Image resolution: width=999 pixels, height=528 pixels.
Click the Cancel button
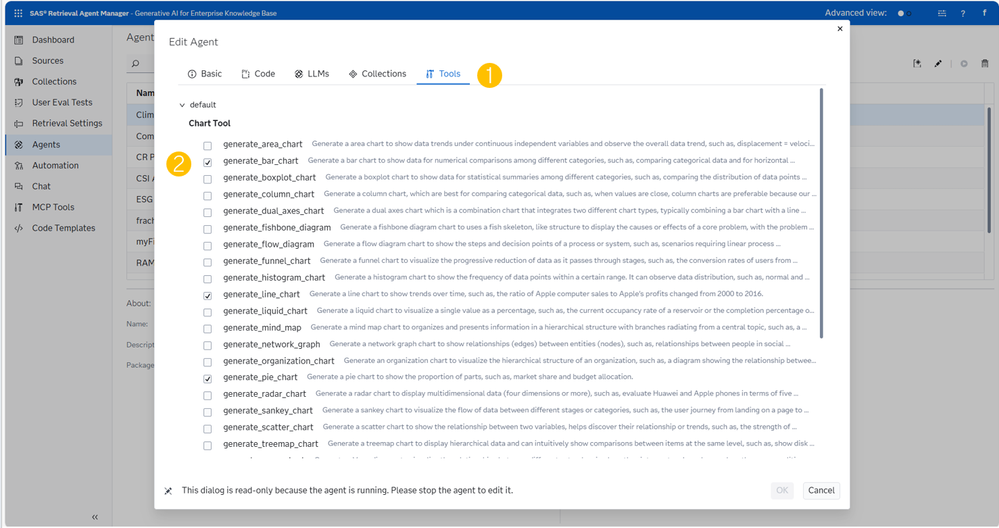coord(821,490)
